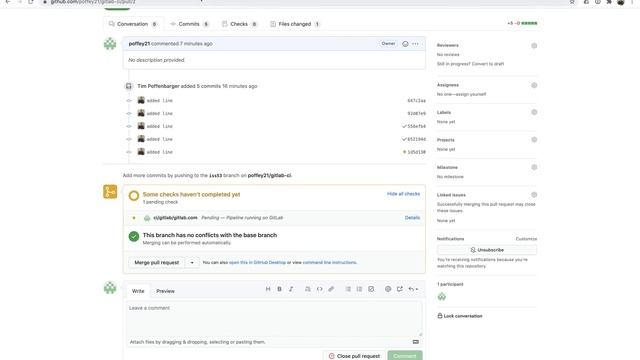Open poffey21/gitlab-ci repository link
The image size is (640, 360).
[x=269, y=176]
